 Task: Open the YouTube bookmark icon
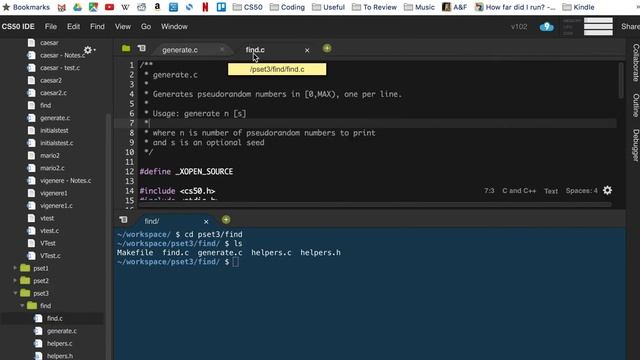tap(109, 7)
